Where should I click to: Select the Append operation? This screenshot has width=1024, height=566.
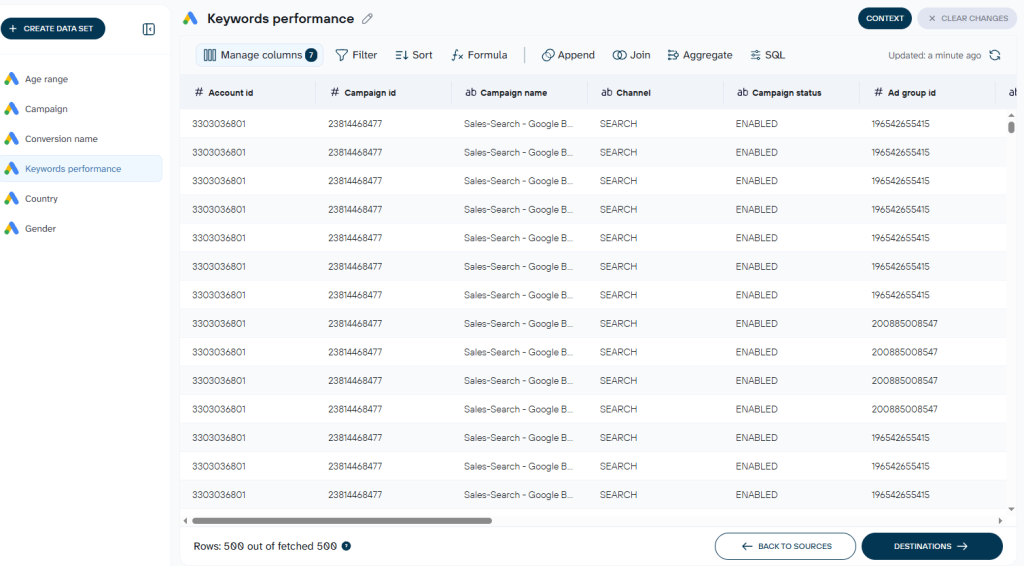(568, 55)
